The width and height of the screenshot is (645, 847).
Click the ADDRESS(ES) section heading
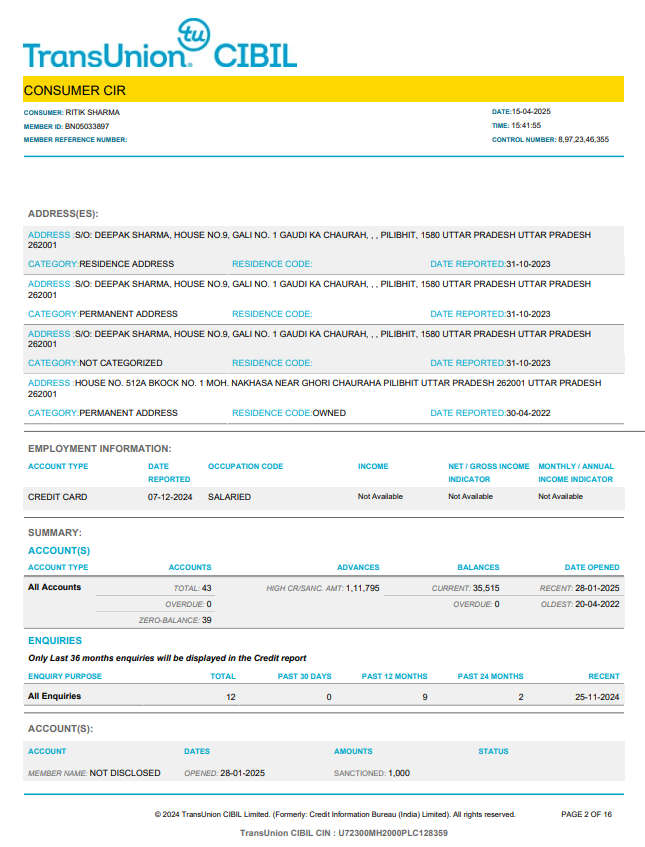tap(63, 214)
